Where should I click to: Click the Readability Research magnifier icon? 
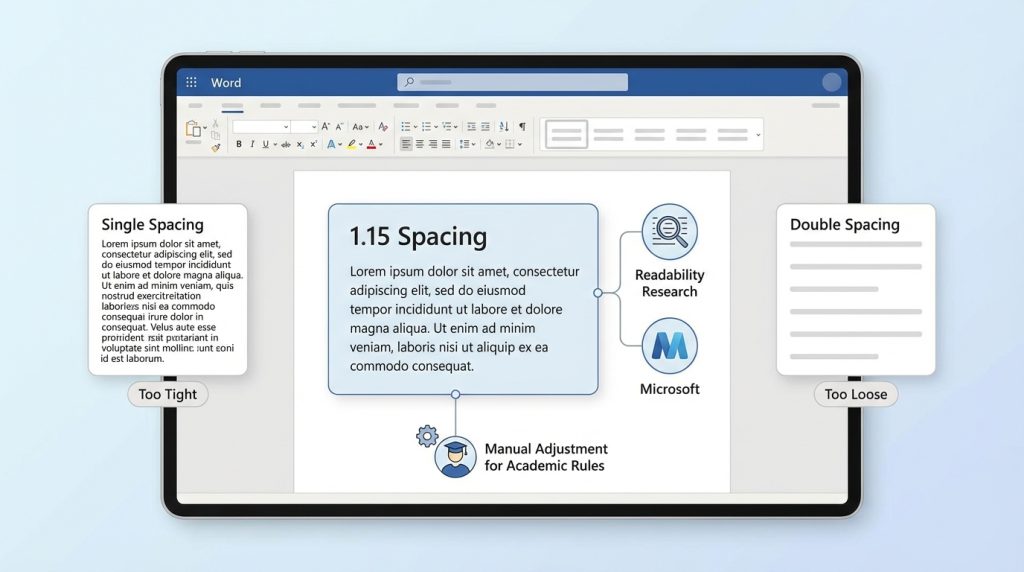coord(669,231)
